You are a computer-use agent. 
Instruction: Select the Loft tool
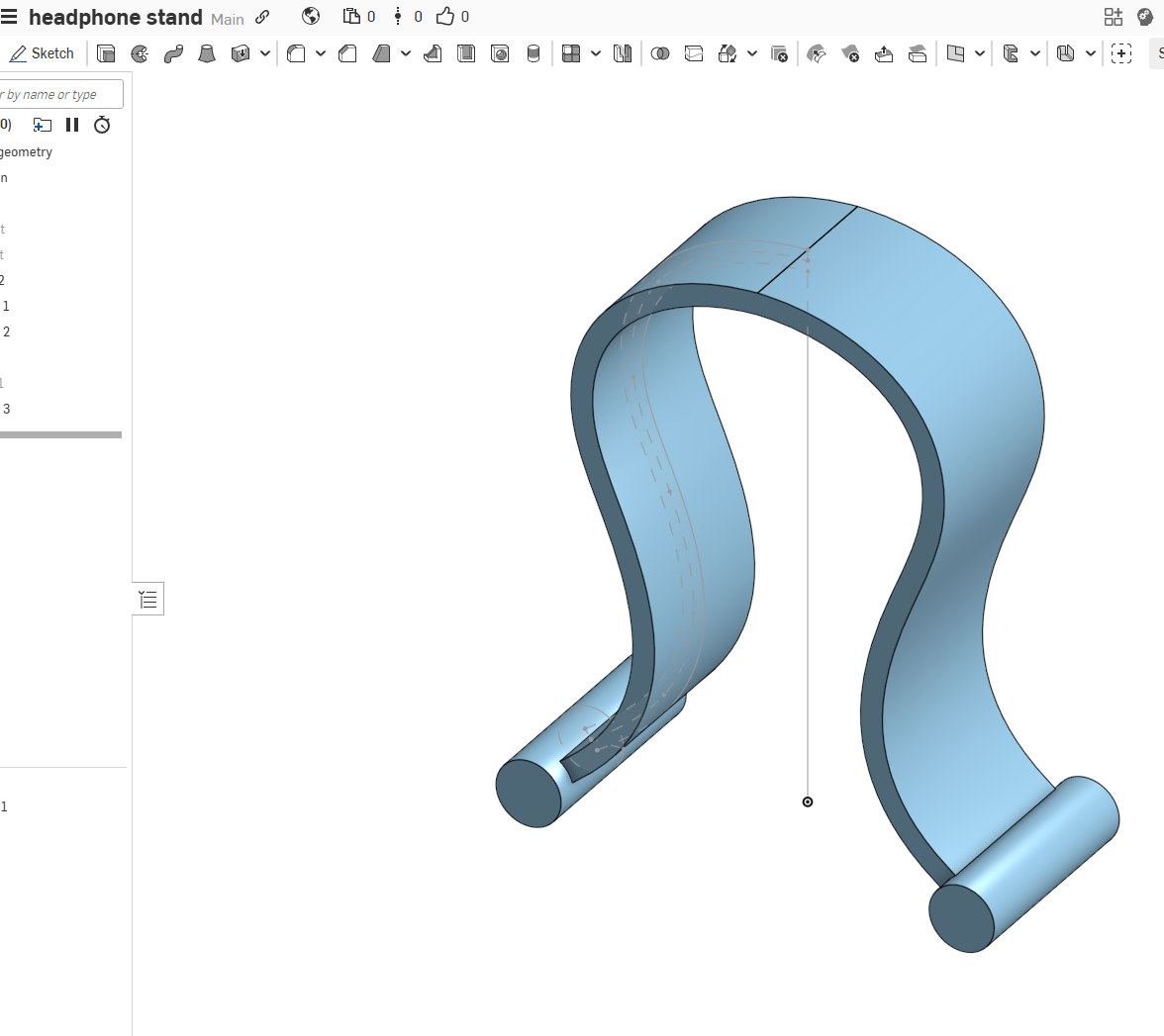tap(207, 53)
